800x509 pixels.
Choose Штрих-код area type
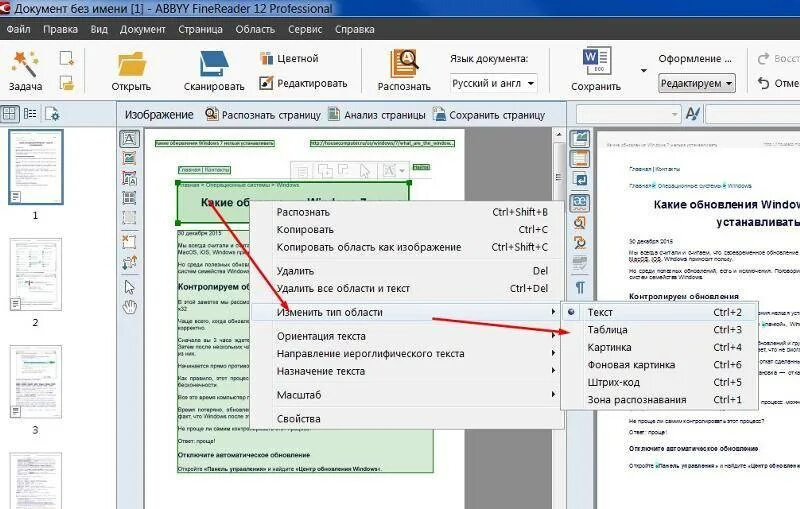click(659, 382)
